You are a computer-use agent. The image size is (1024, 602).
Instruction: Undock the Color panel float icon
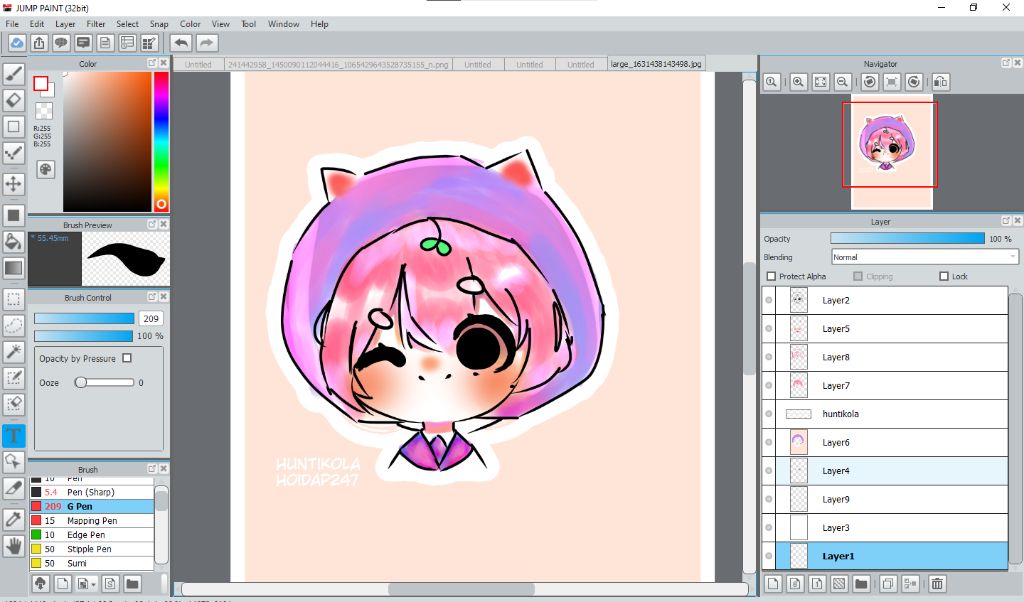tap(152, 63)
